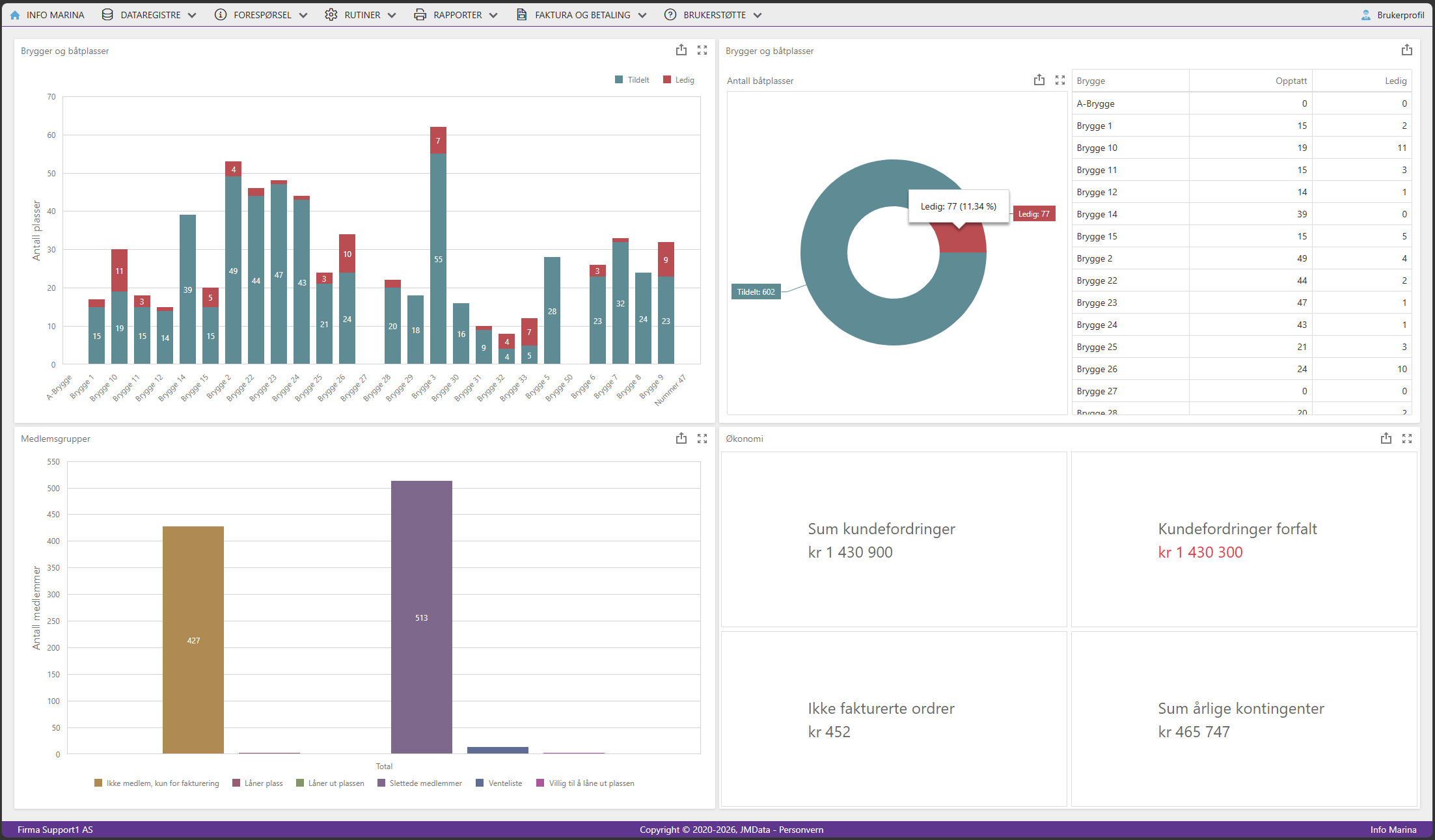Expand the FAKTURA OG BETALING chevron
Viewport: 1435px width, 840px height.
pos(642,15)
